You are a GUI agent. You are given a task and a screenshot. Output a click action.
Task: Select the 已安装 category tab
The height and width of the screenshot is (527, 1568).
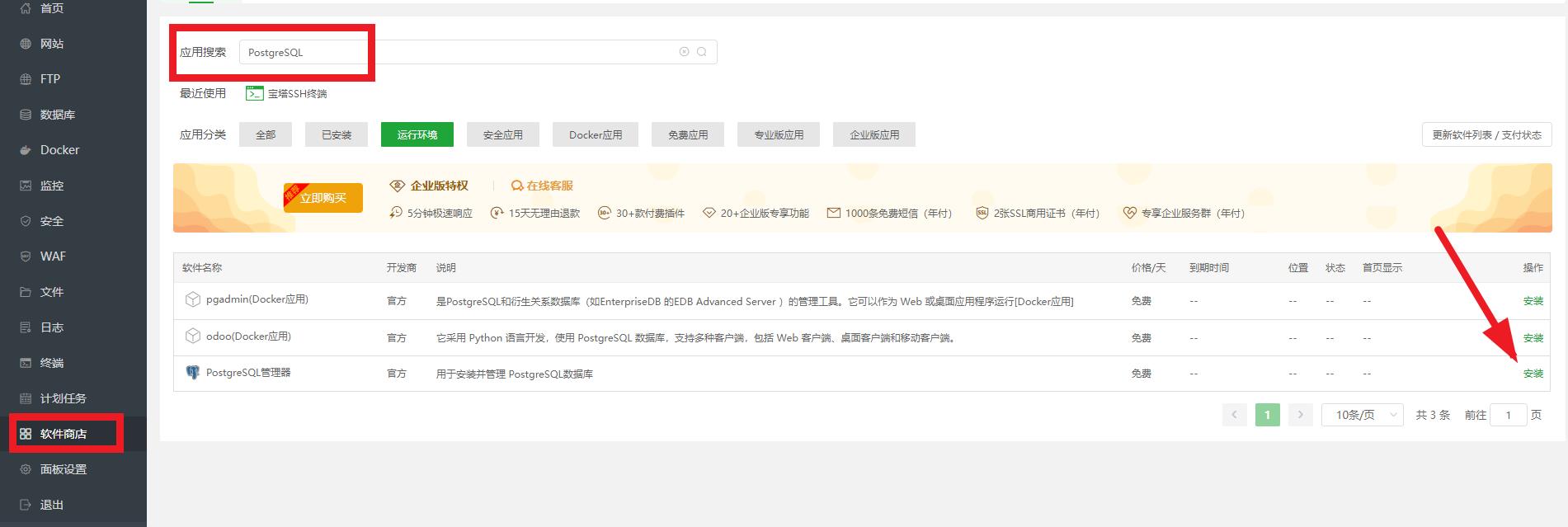click(337, 134)
